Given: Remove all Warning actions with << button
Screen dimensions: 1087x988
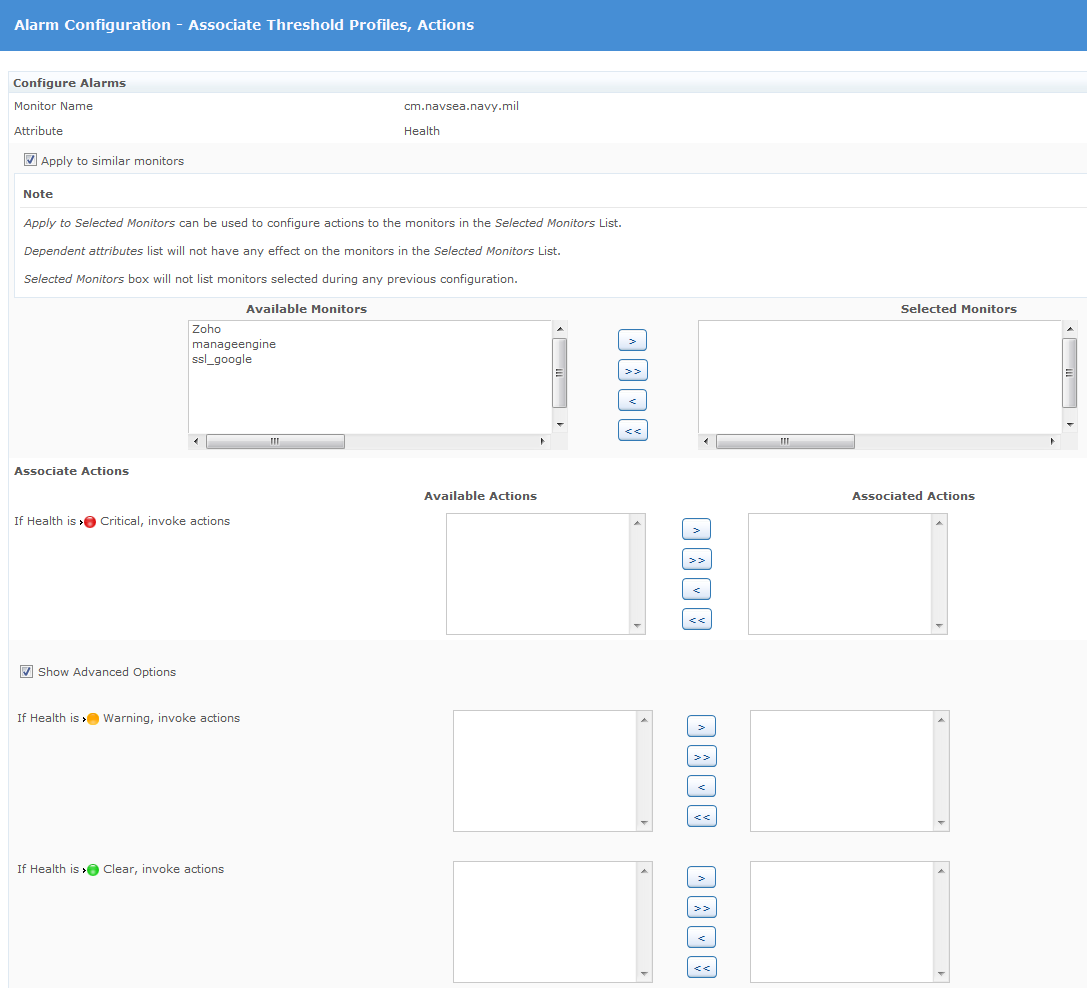Looking at the screenshot, I should pyautogui.click(x=701, y=817).
